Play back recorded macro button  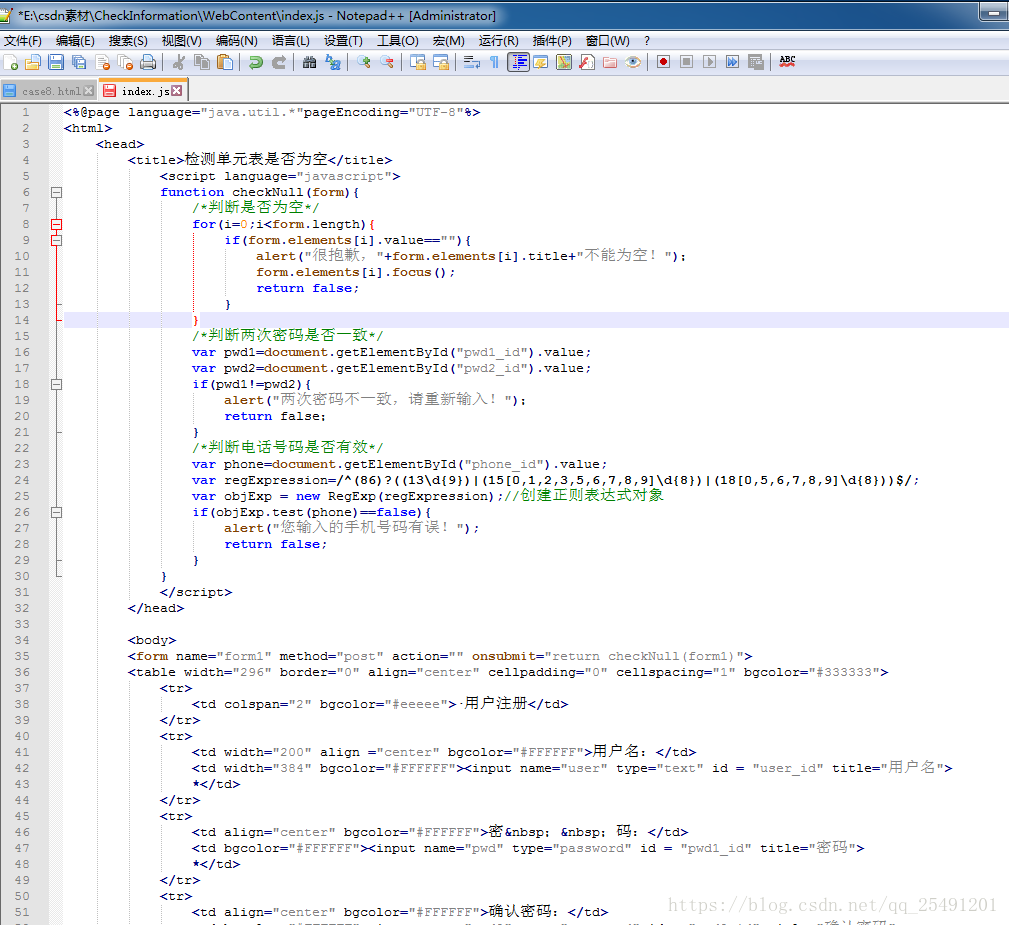coord(710,62)
